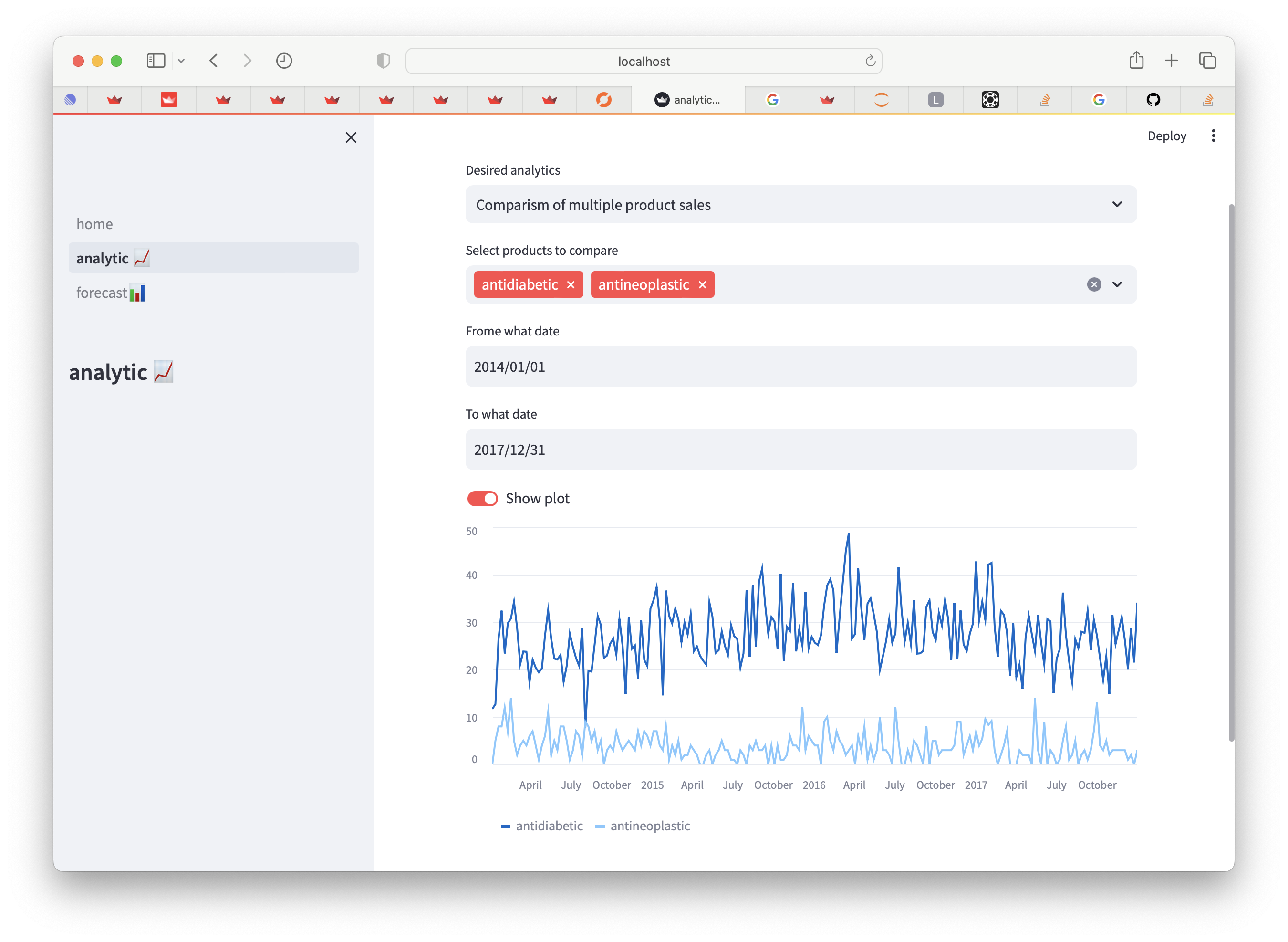Remove the antidiabetic tag
This screenshot has height=942, width=1288.
point(571,284)
